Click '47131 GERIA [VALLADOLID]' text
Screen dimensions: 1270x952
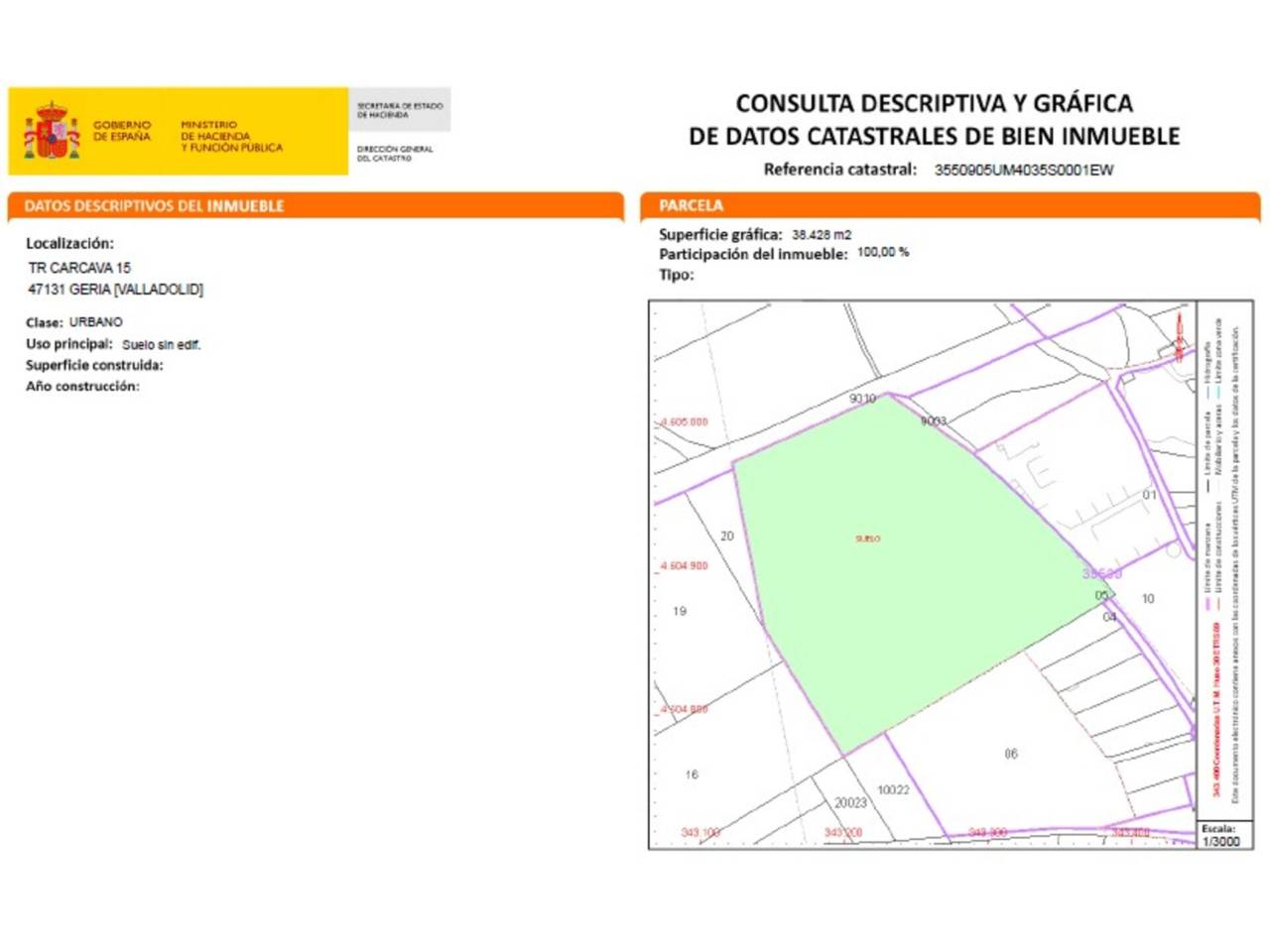(x=115, y=290)
